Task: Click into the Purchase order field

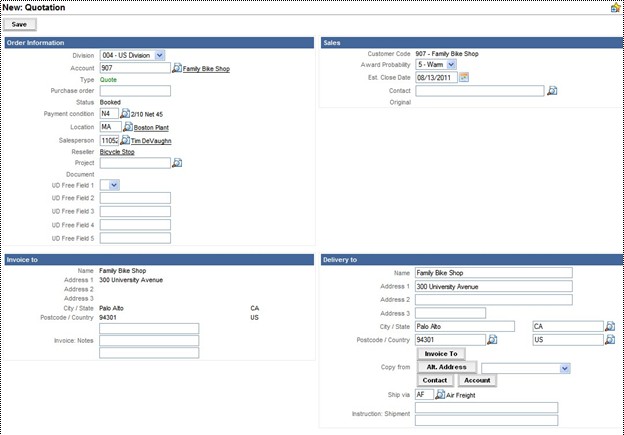Action: pyautogui.click(x=135, y=91)
